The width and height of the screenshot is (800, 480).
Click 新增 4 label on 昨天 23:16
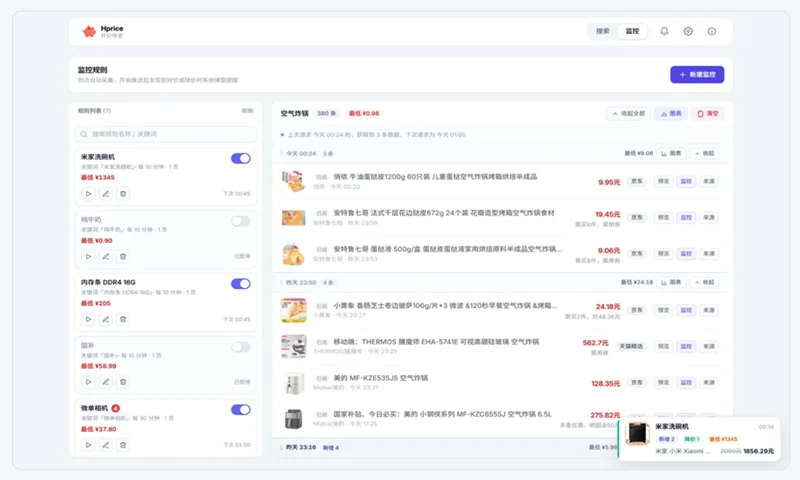click(x=331, y=448)
